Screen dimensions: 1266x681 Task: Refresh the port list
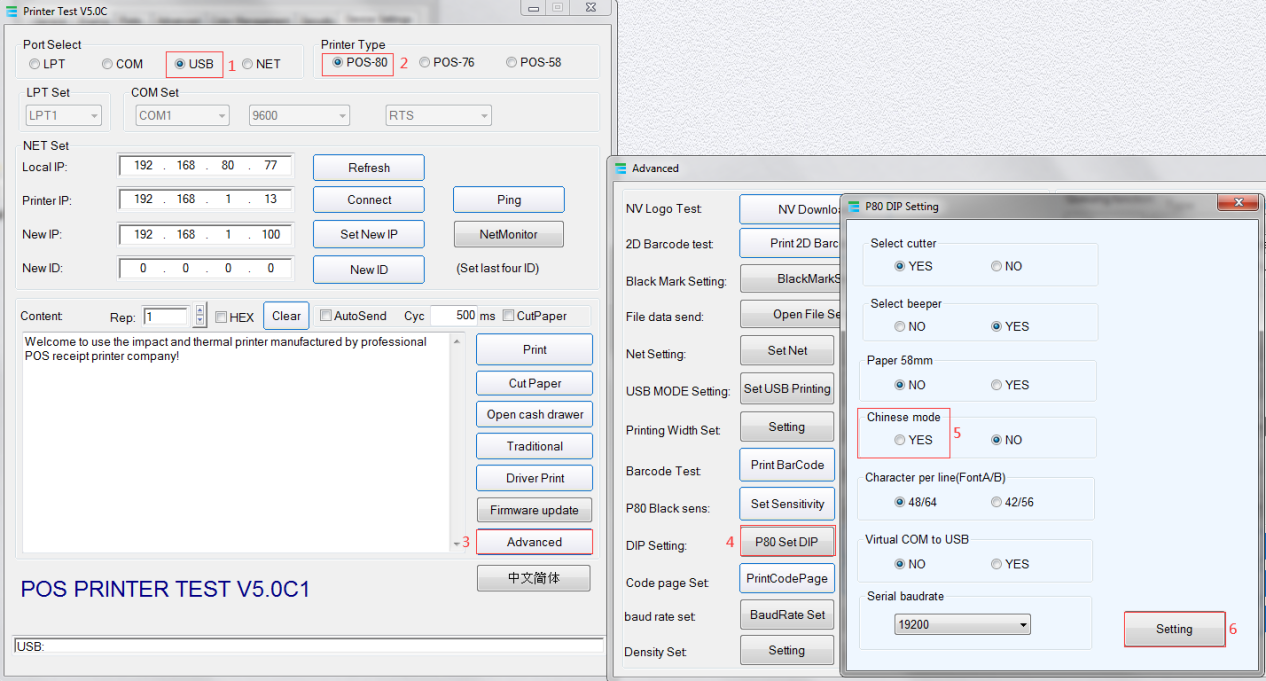[368, 167]
